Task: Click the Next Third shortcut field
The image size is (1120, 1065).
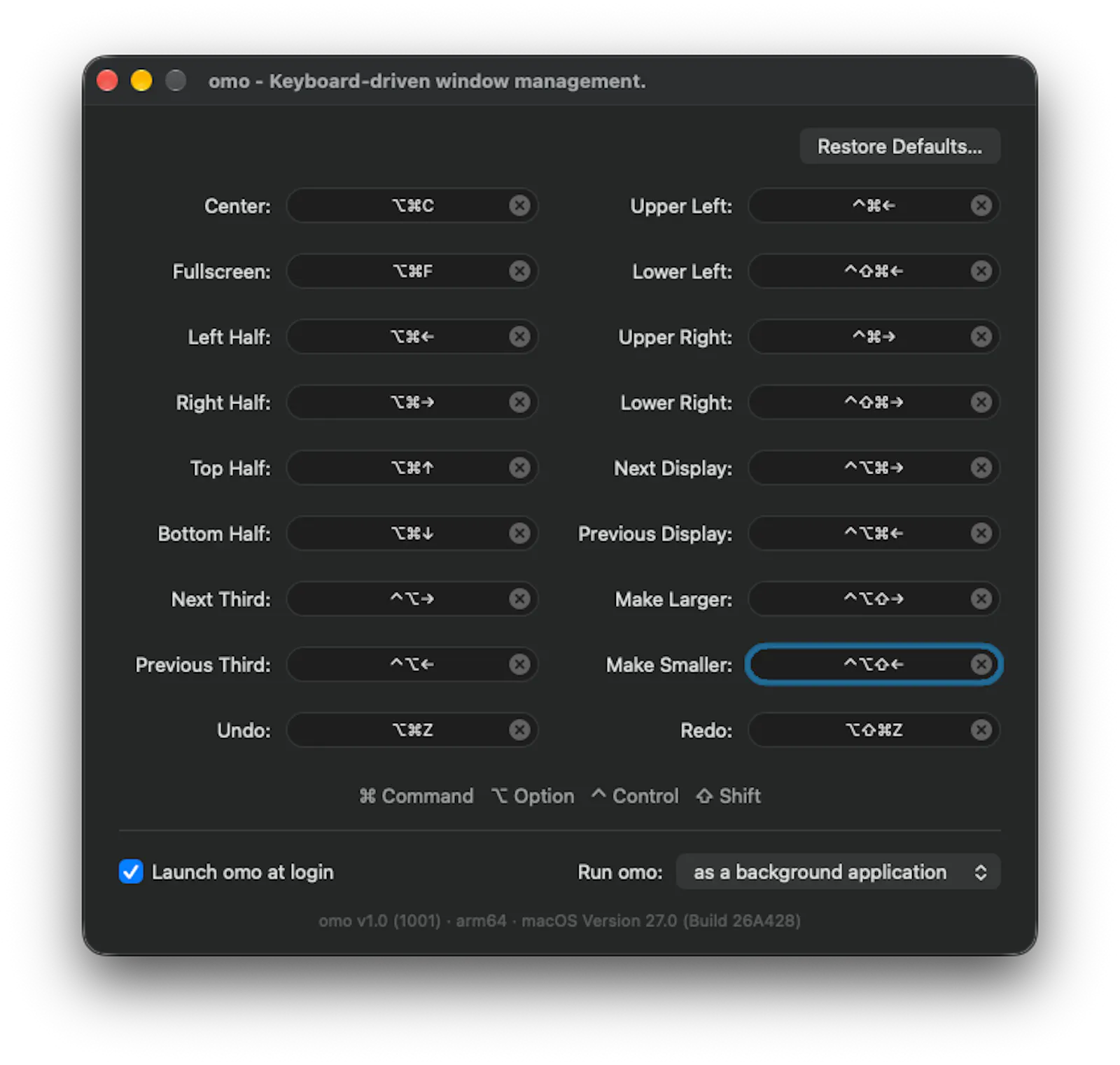Action: 412,599
